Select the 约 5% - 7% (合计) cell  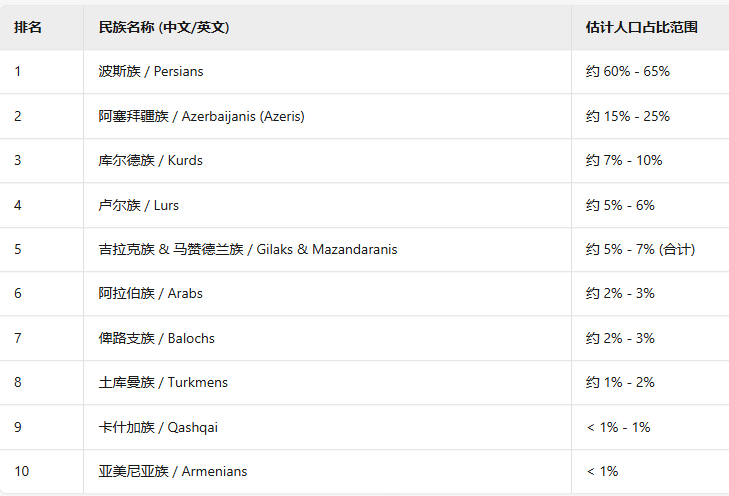point(640,250)
